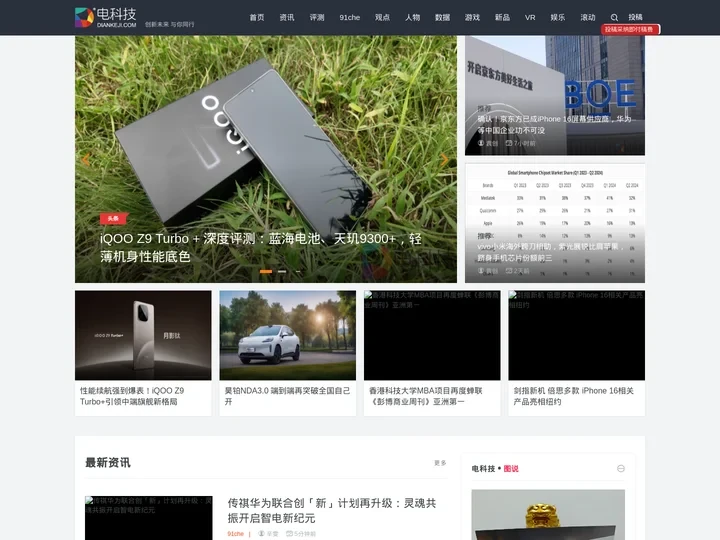Click 91che tag under 传祺华为 article
Image resolution: width=720 pixels, height=540 pixels.
235,534
